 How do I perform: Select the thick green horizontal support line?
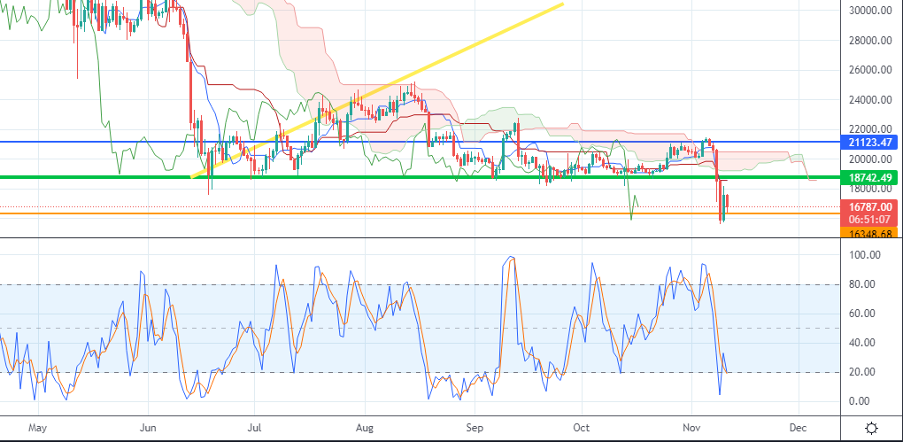tap(420, 177)
